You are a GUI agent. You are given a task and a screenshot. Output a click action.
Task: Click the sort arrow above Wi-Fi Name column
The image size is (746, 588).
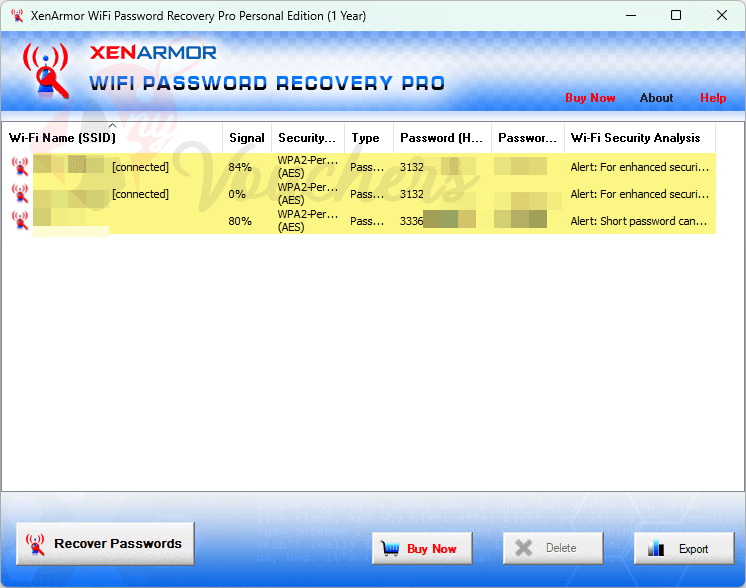coord(112,126)
